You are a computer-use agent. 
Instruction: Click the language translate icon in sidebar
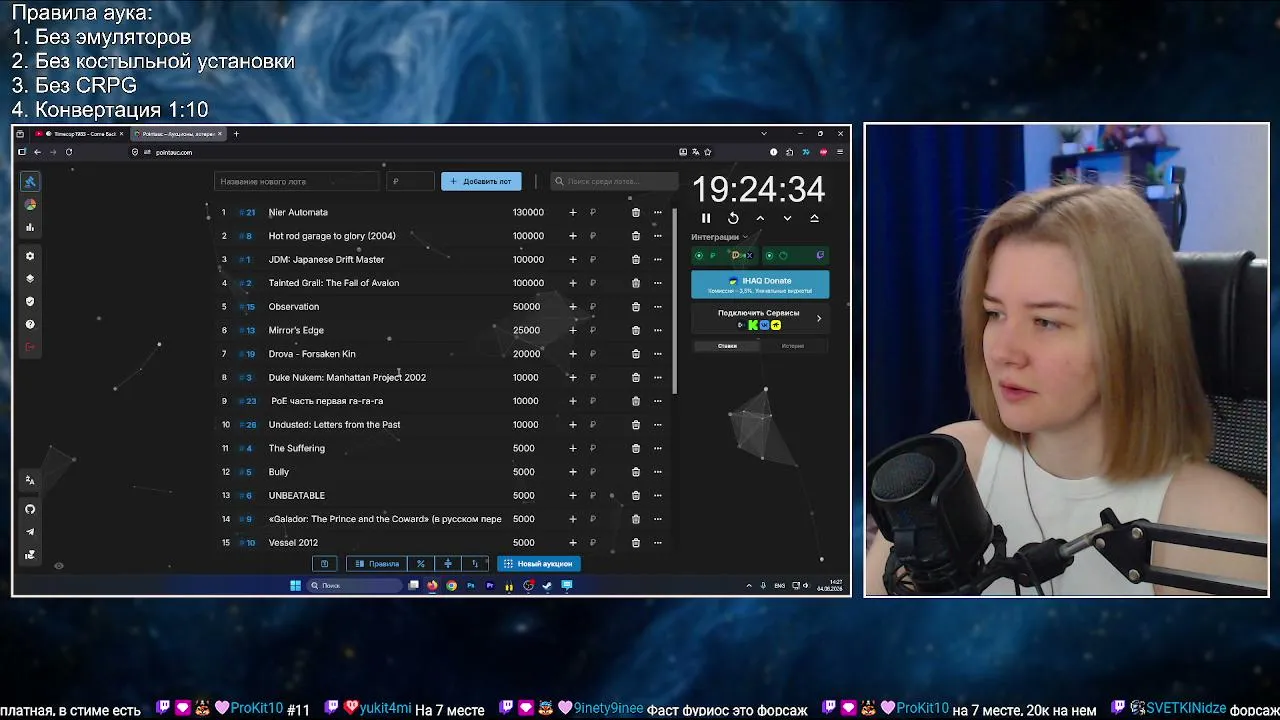coord(30,480)
